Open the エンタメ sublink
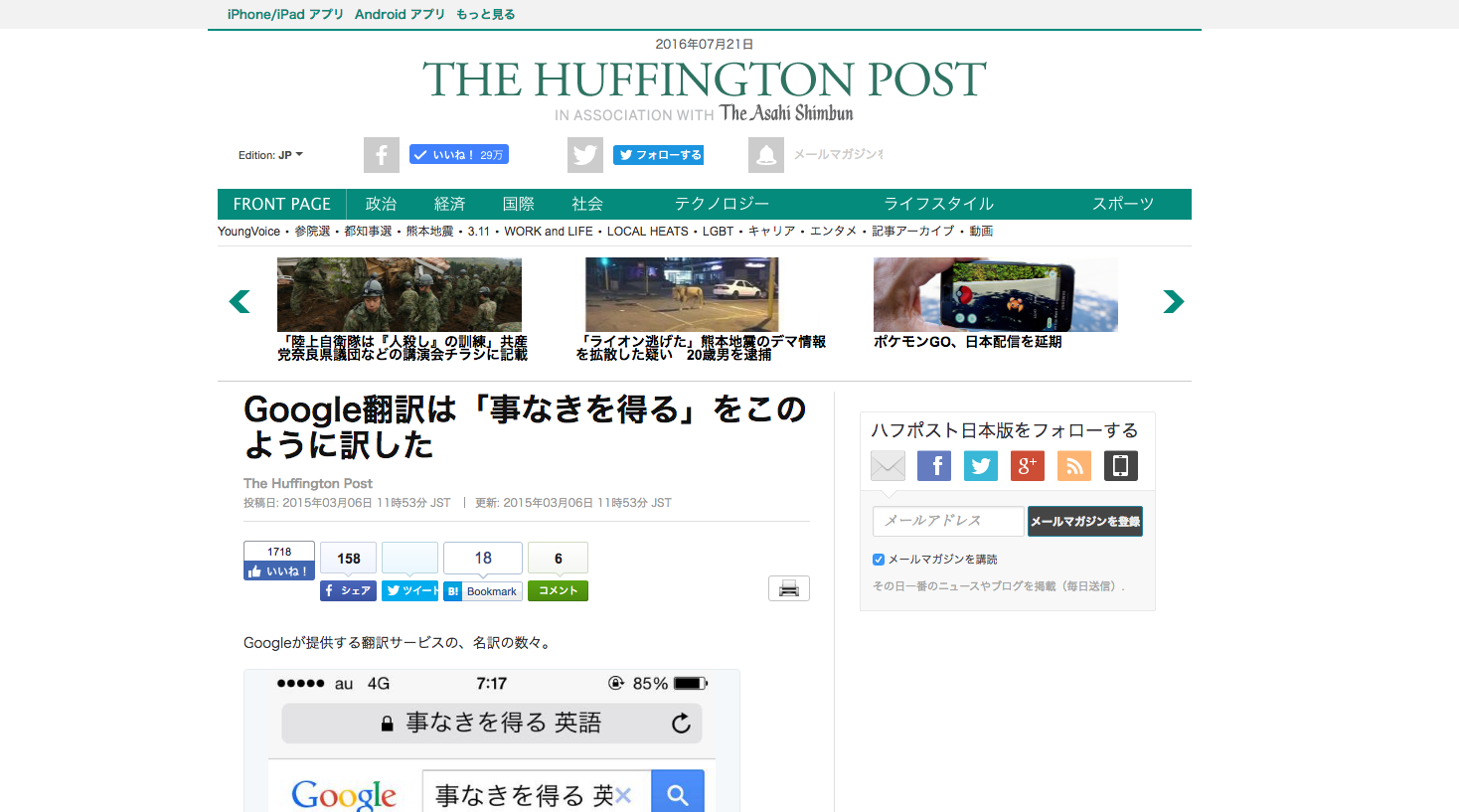 point(833,232)
